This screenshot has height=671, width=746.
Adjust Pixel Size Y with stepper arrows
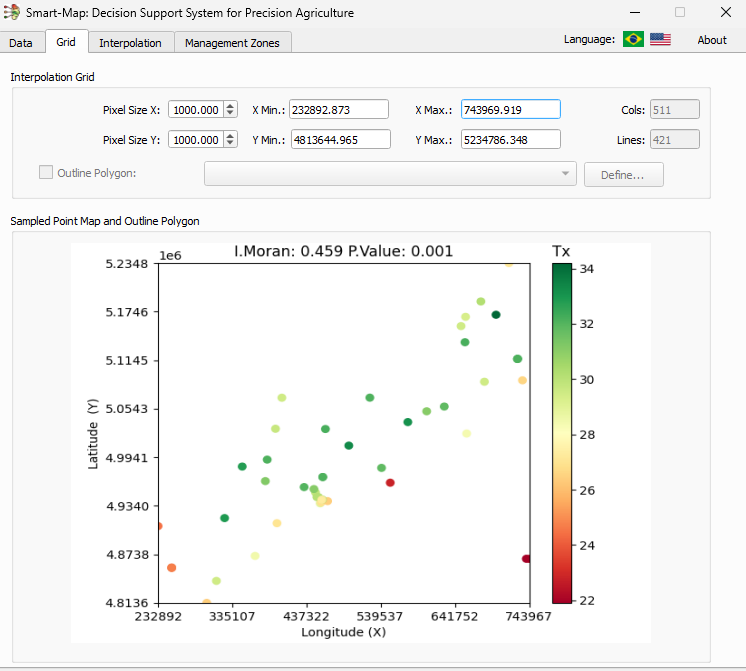[231, 140]
